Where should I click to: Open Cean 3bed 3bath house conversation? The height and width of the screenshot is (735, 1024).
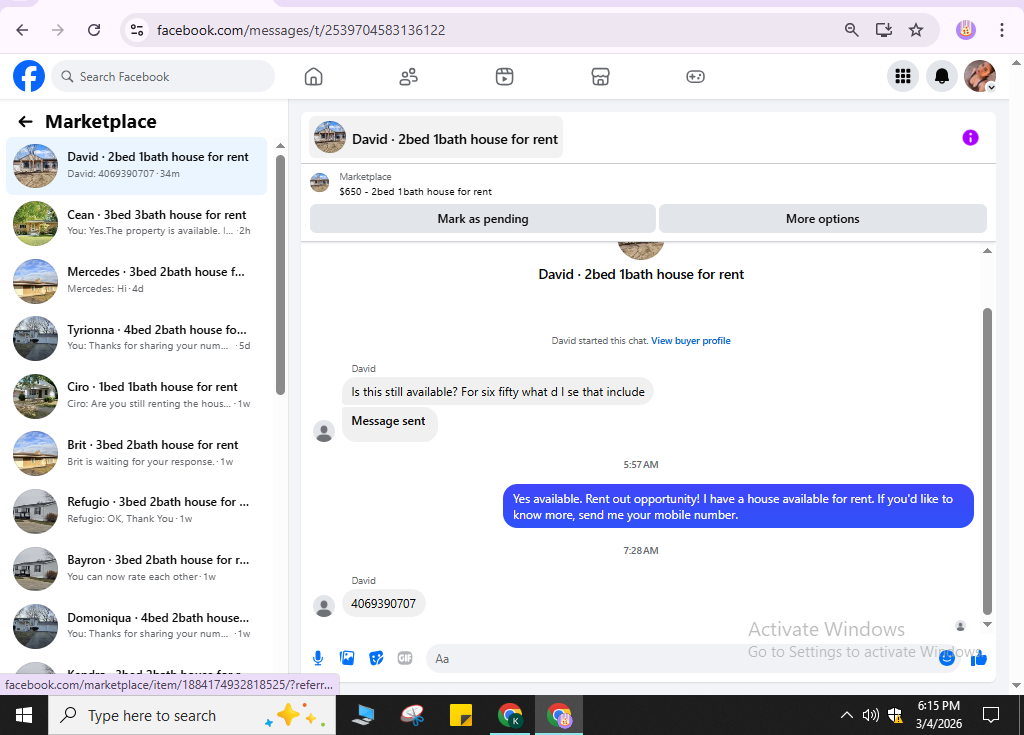pos(136,223)
